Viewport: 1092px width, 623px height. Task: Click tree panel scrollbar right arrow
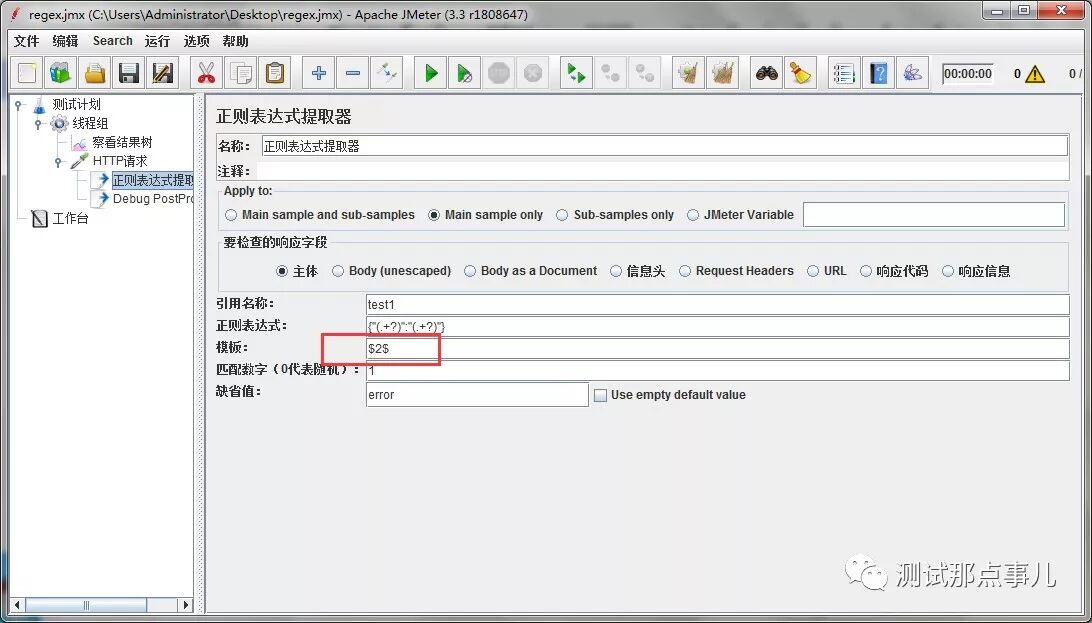(x=185, y=606)
